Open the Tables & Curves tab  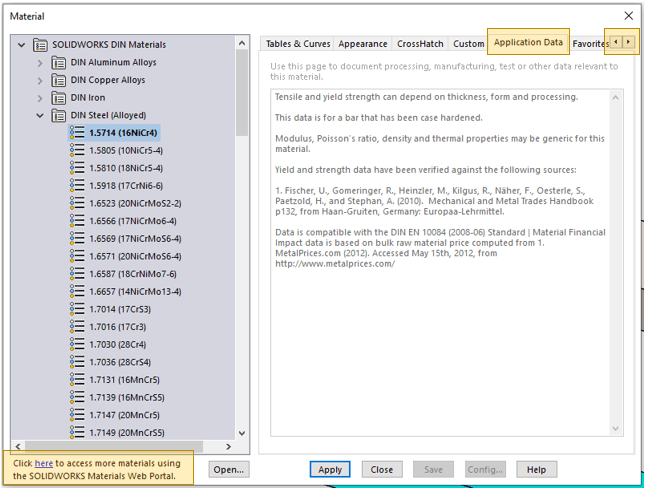coord(298,44)
